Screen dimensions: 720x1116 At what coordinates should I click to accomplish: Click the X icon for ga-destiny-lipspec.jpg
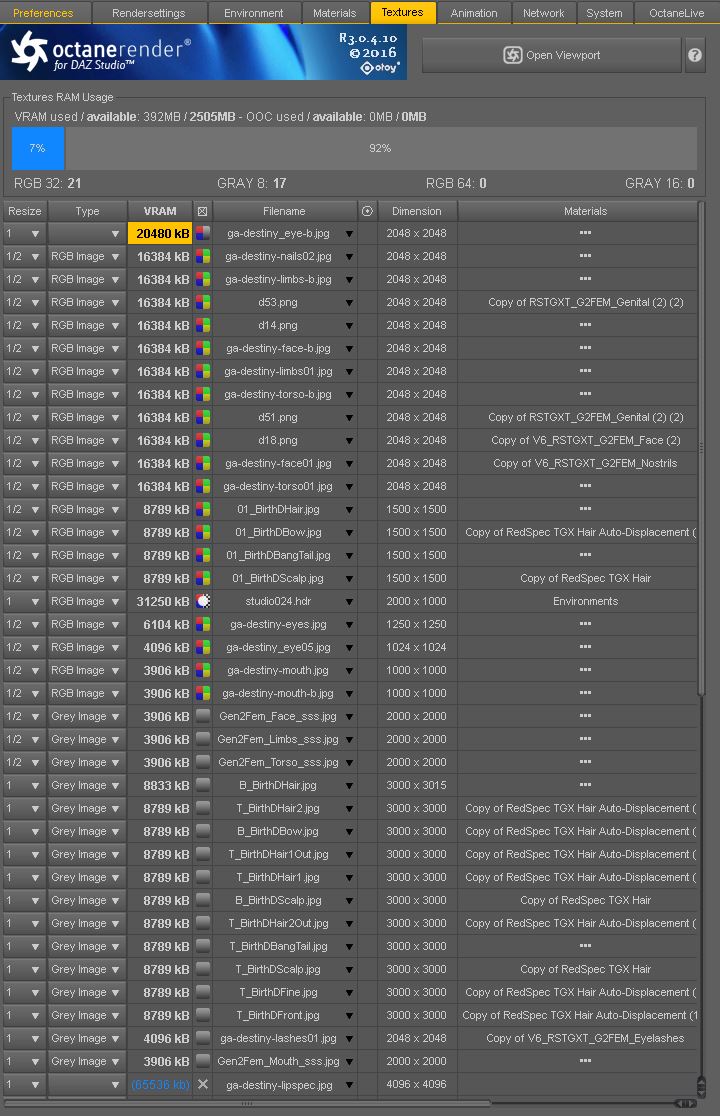click(x=203, y=1085)
